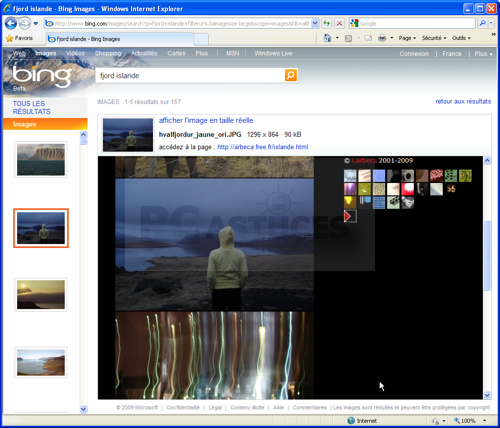Select the brown hills fjord thumbnail

point(41,362)
